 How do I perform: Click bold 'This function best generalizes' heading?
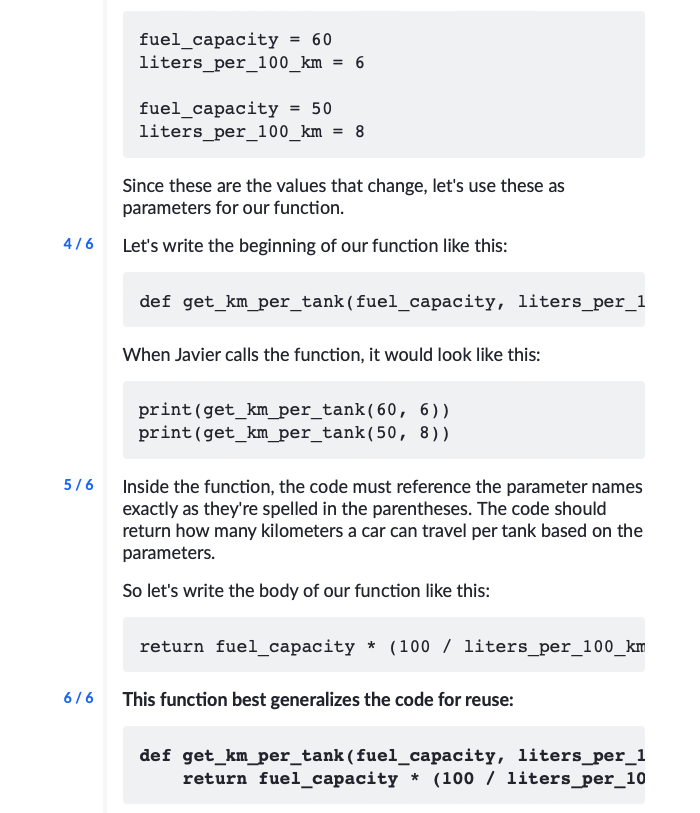(x=318, y=699)
